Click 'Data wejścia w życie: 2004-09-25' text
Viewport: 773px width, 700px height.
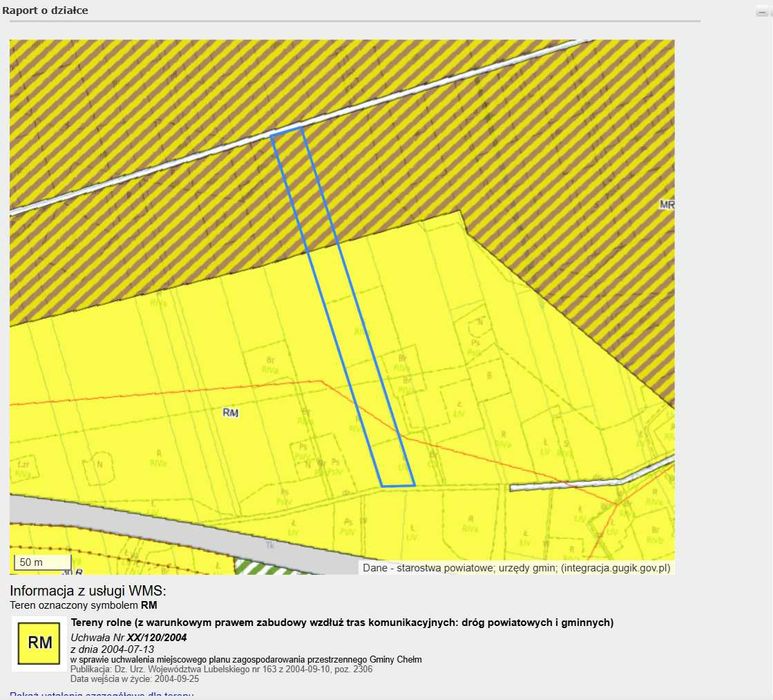pyautogui.click(x=135, y=679)
